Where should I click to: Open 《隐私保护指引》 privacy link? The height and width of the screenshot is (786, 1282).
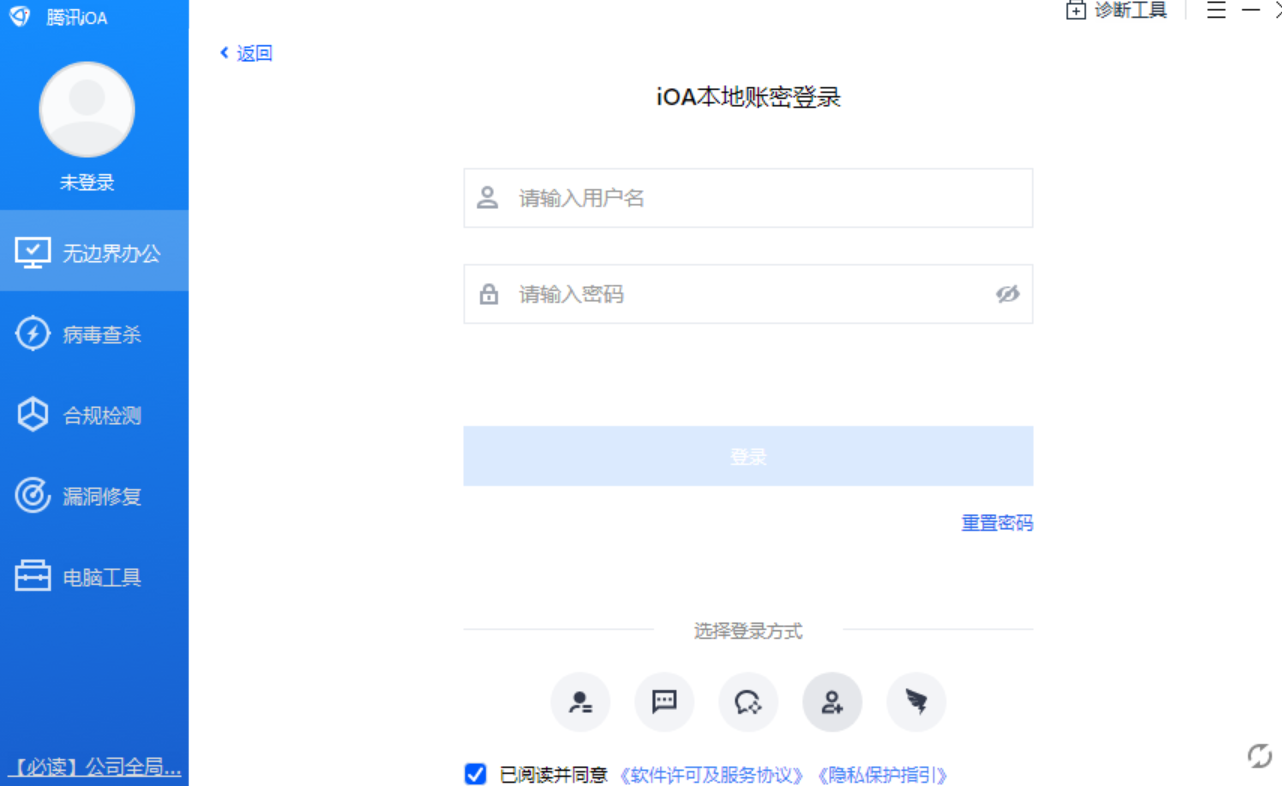(x=883, y=775)
